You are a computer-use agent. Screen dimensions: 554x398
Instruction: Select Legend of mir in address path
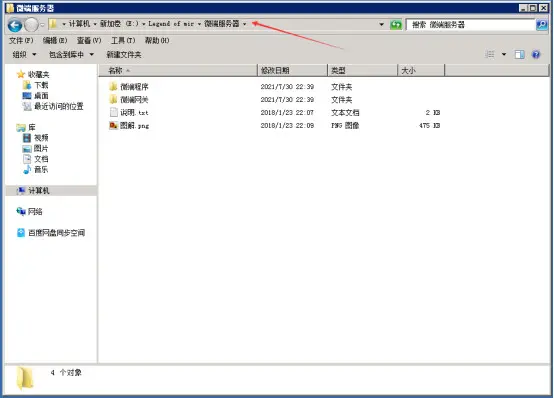171,24
